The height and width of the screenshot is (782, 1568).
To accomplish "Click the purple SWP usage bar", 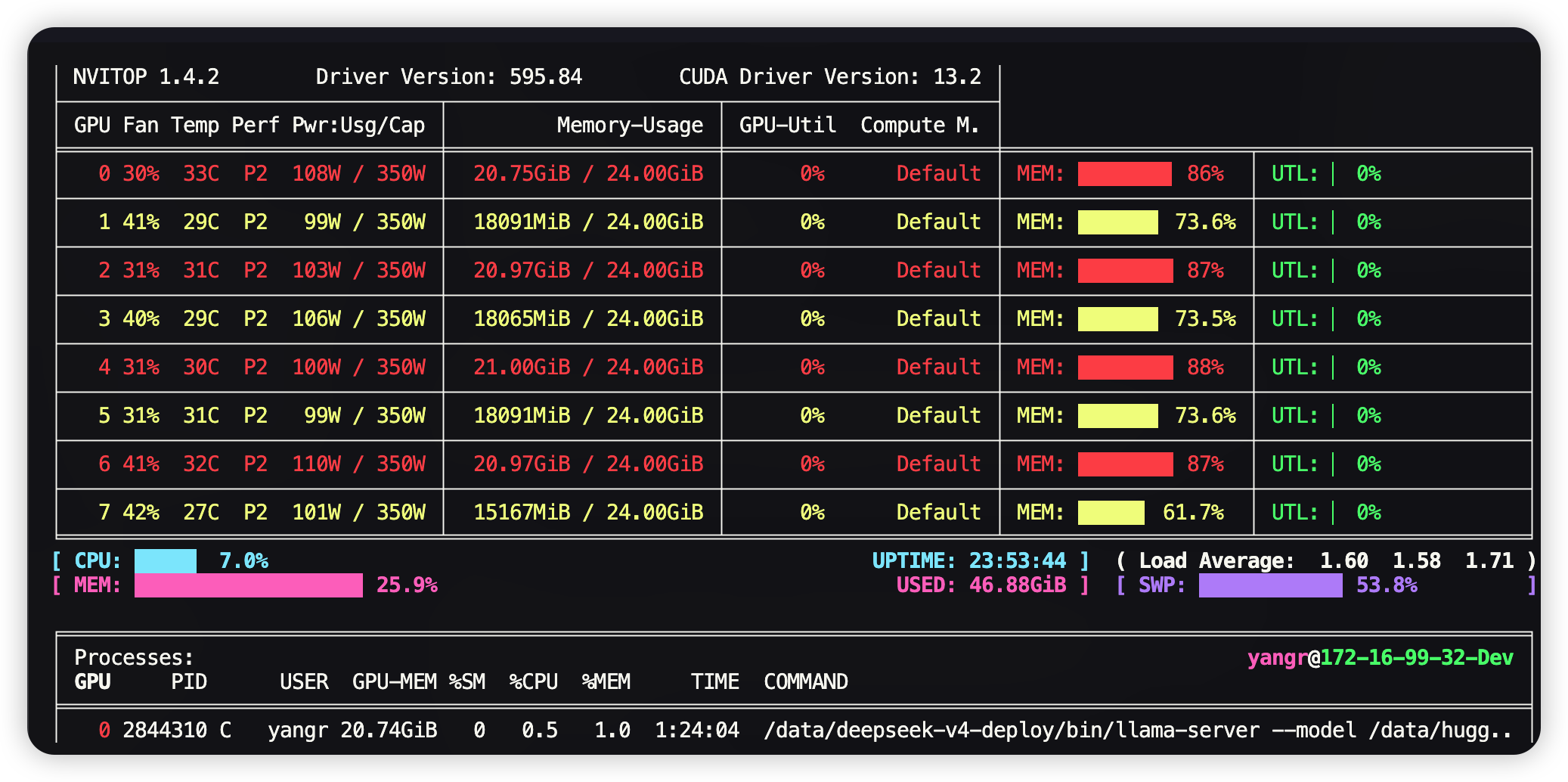I will [x=1271, y=585].
